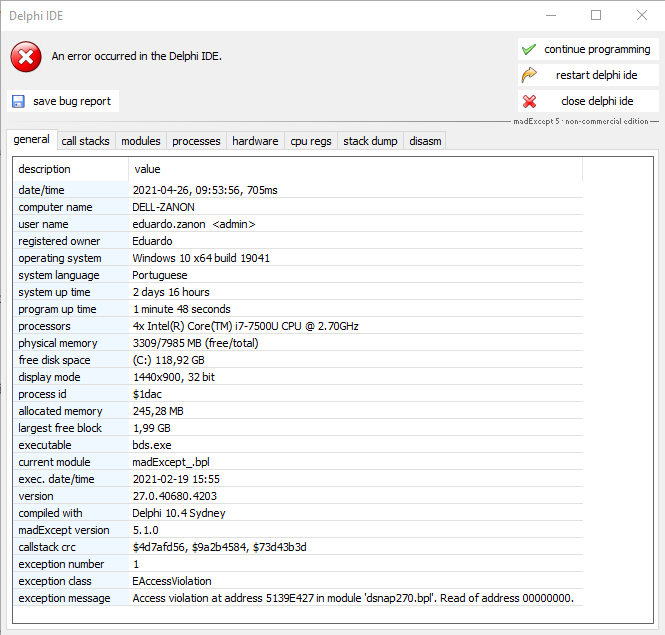665x635 pixels.
Task: Select the computer name value DELL-ZANON
Action: click(x=163, y=207)
